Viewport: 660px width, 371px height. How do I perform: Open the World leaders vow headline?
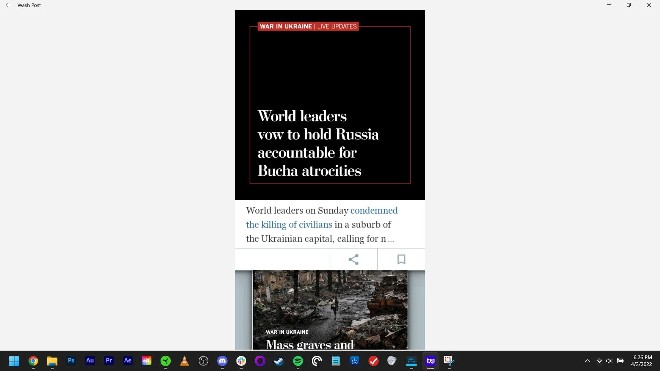click(x=318, y=143)
